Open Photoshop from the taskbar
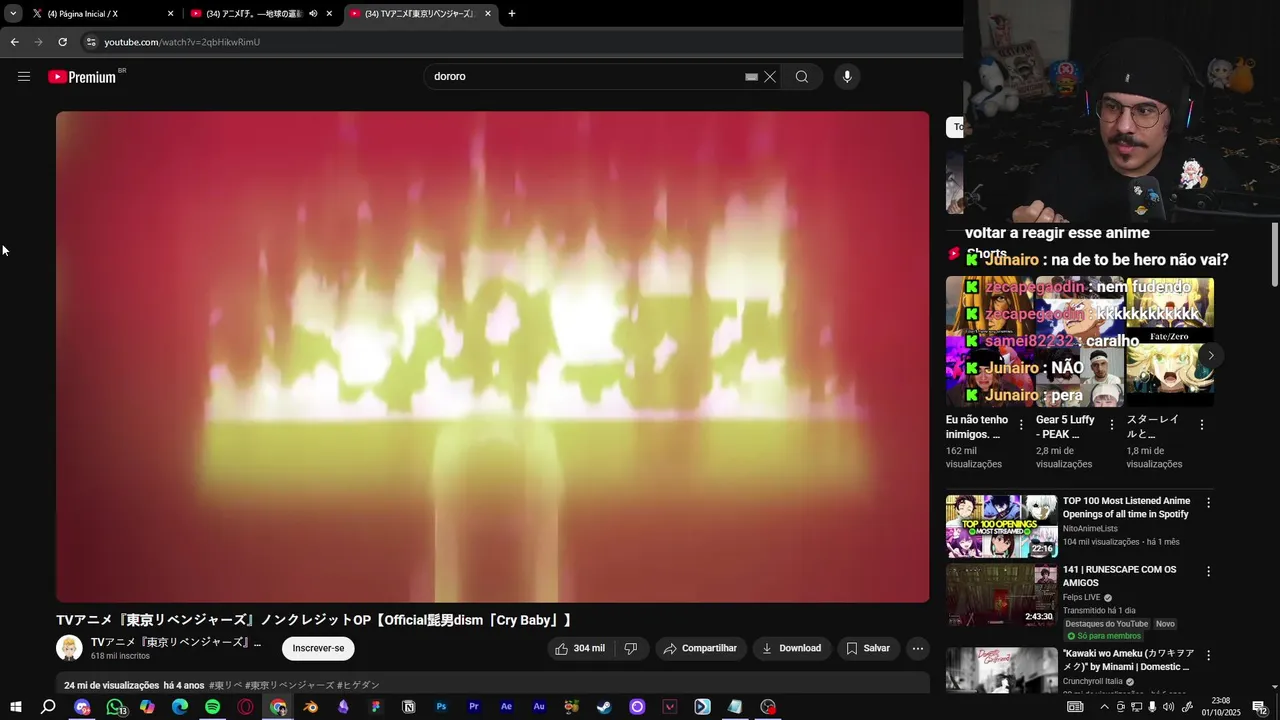Viewport: 1280px width, 720px height. click(x=441, y=707)
